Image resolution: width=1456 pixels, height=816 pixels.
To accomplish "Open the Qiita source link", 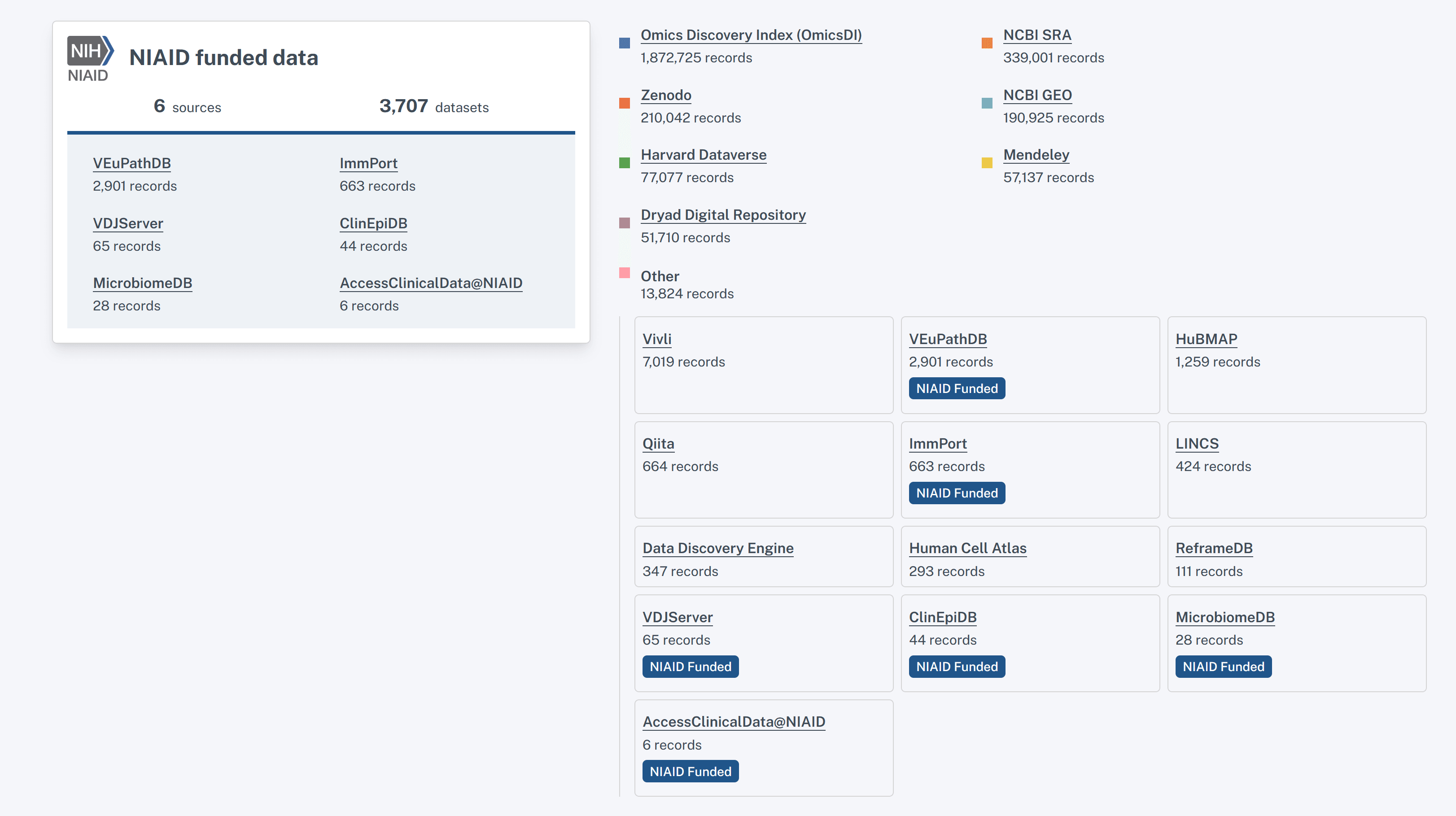I will coord(658,444).
